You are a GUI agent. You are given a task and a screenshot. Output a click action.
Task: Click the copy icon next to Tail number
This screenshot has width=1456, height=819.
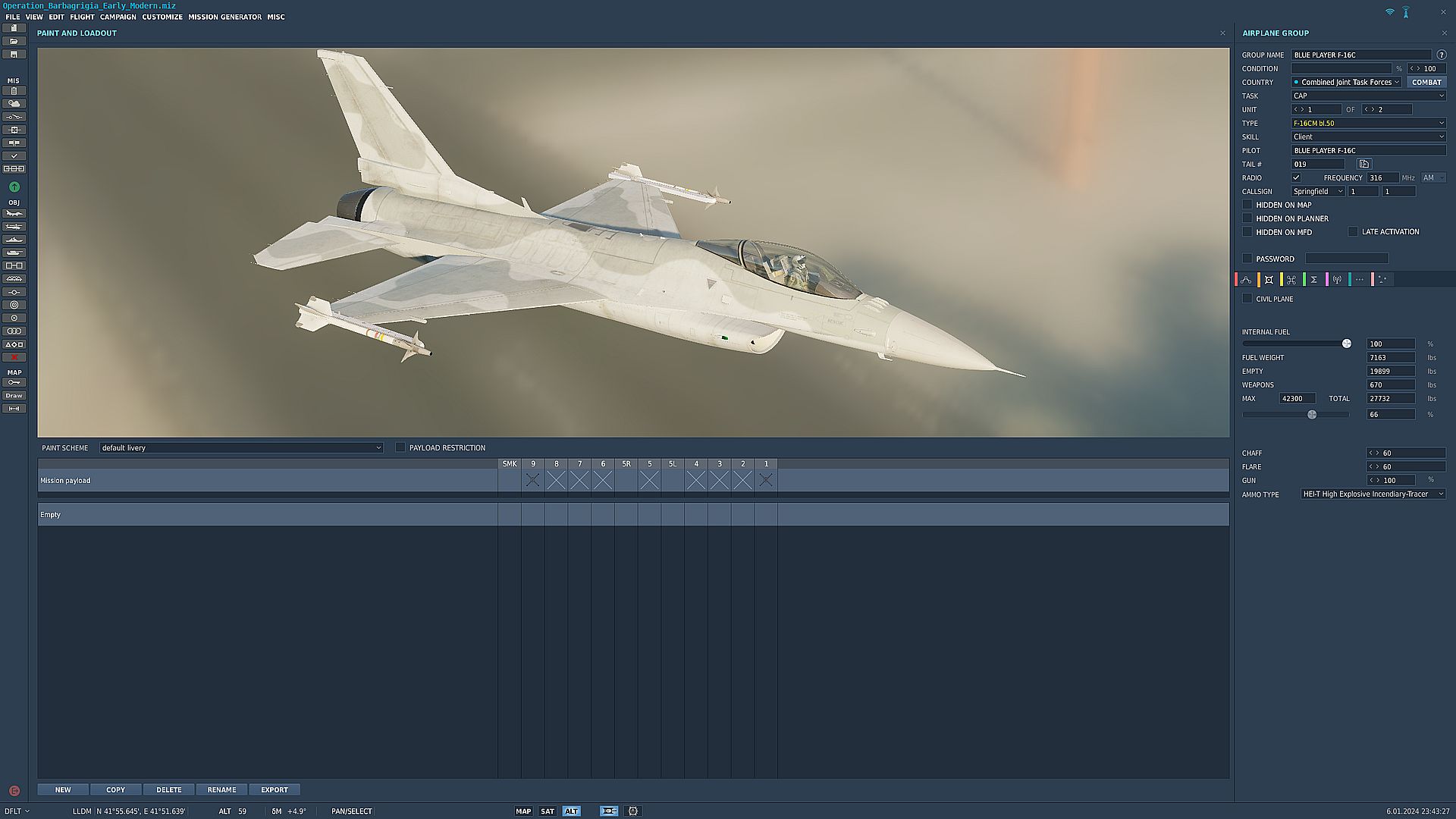click(1363, 164)
